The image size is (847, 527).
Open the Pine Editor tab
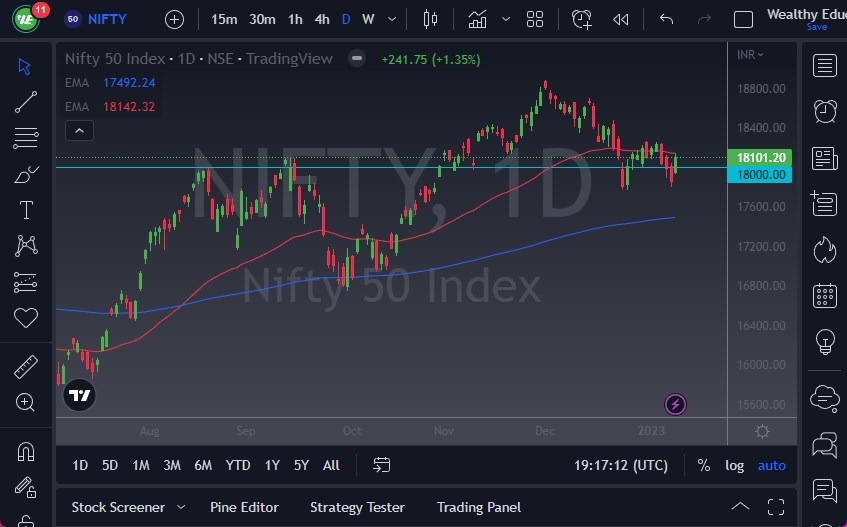(244, 508)
